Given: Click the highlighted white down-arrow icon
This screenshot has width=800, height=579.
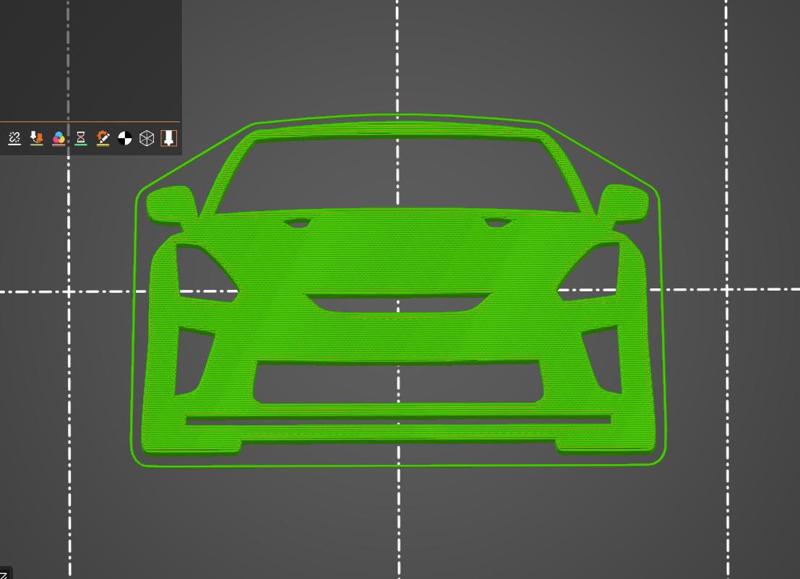Looking at the screenshot, I should pyautogui.click(x=168, y=138).
